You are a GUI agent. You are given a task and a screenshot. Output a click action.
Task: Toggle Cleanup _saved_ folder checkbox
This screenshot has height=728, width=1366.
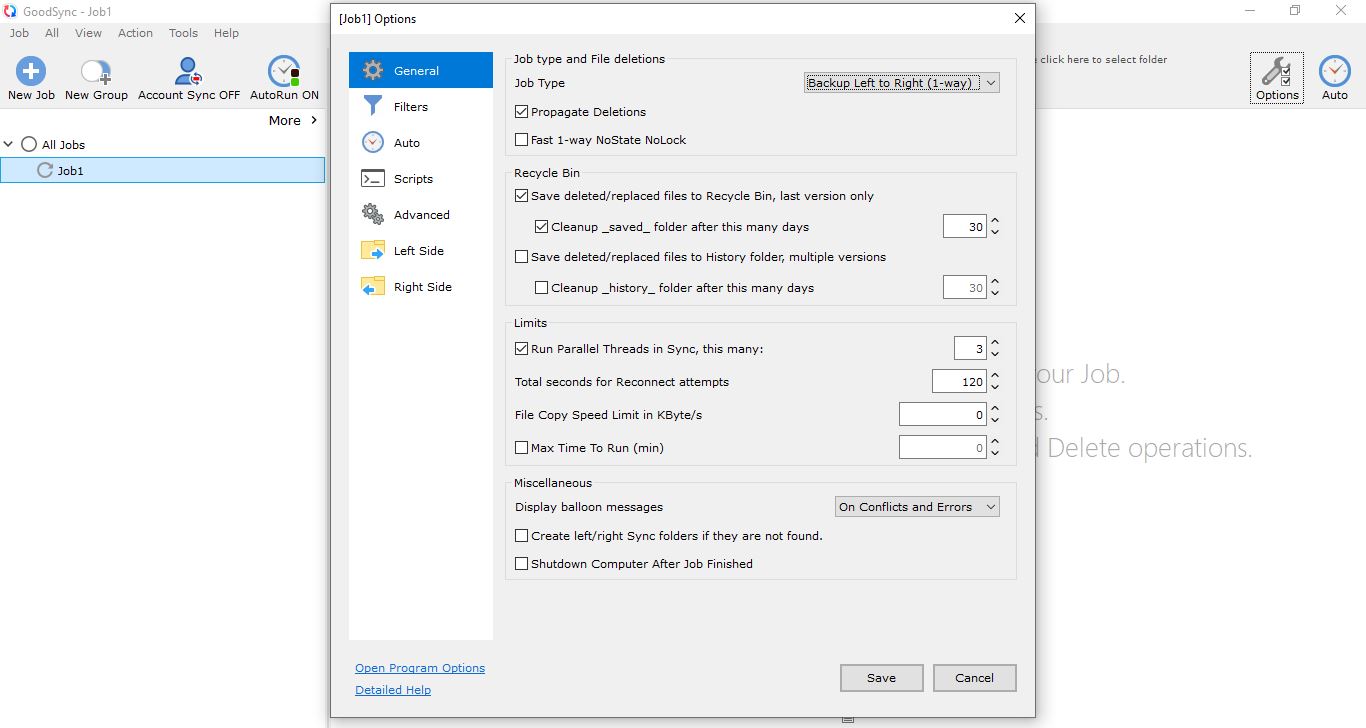pos(541,227)
